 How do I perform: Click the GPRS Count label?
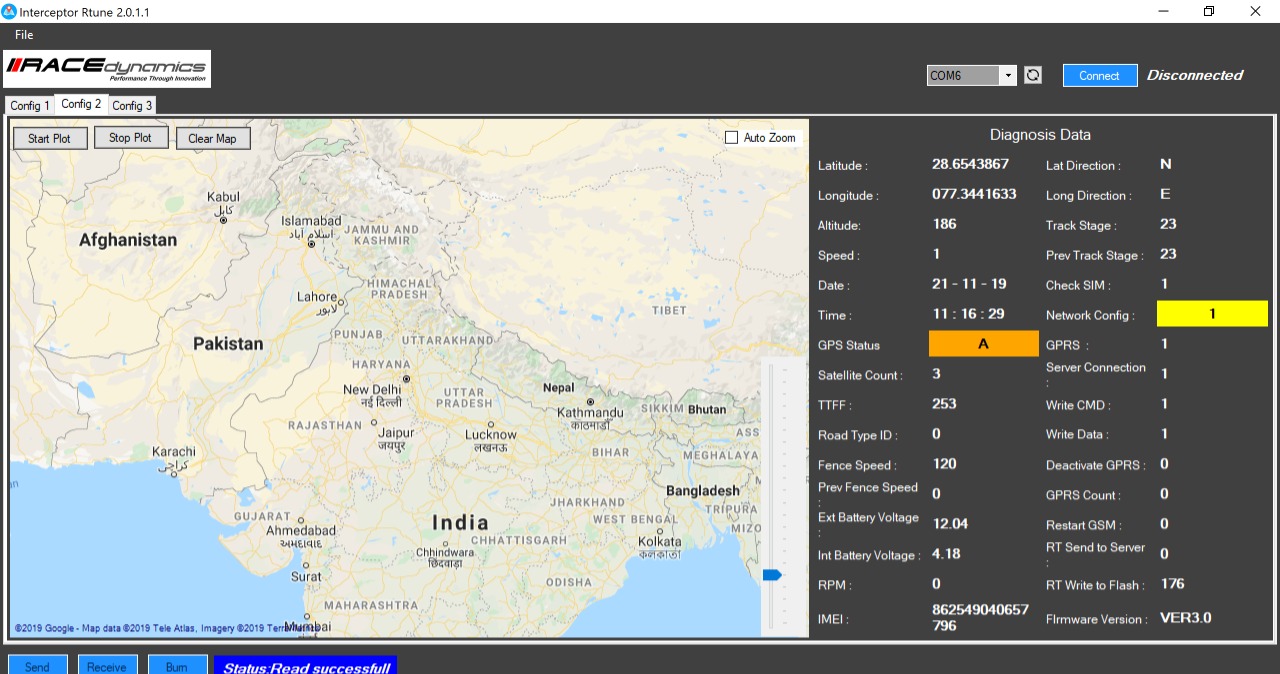coord(1083,495)
